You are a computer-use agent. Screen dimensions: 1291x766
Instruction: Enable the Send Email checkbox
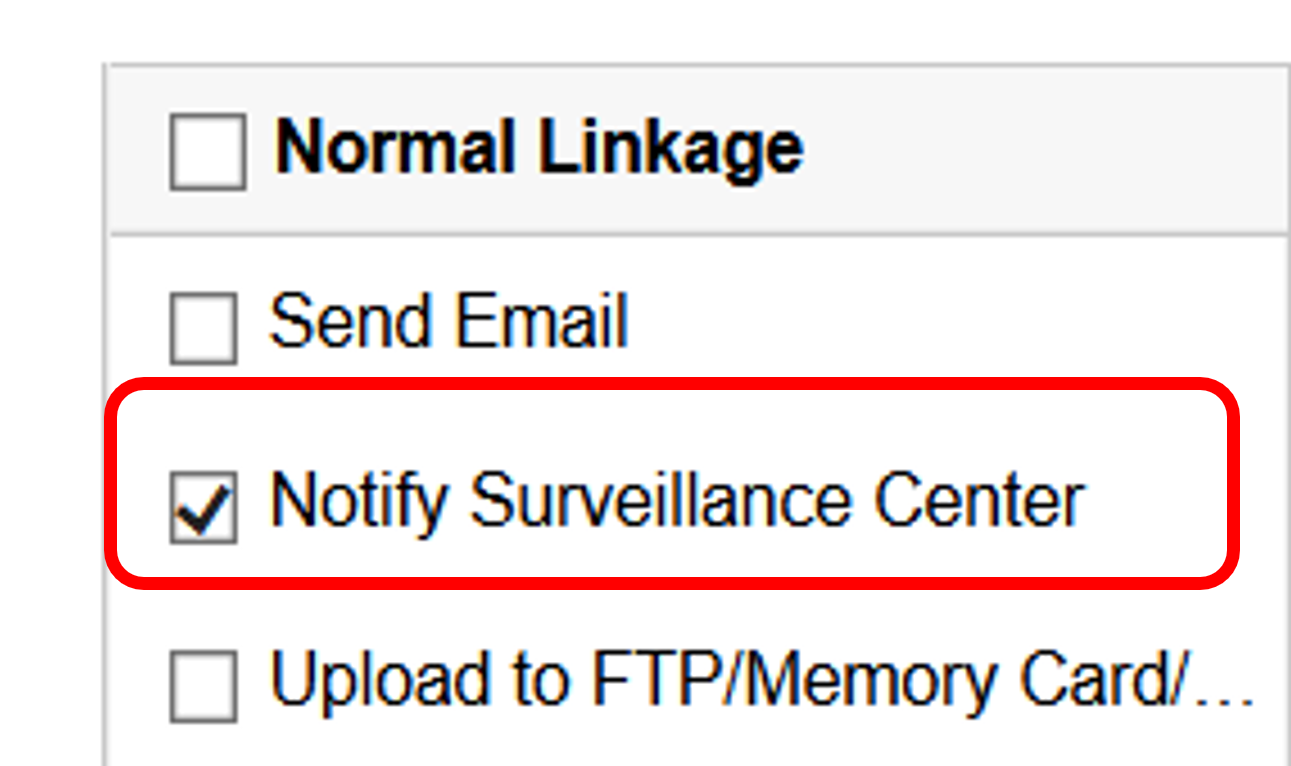tap(203, 327)
